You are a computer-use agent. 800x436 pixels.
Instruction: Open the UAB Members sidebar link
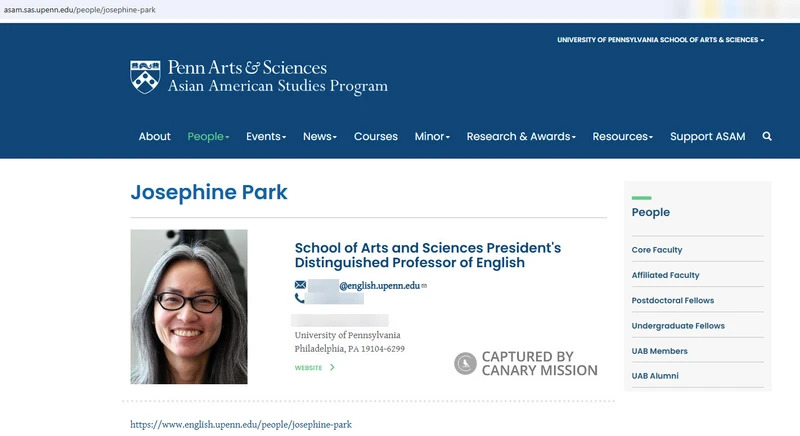click(x=659, y=351)
